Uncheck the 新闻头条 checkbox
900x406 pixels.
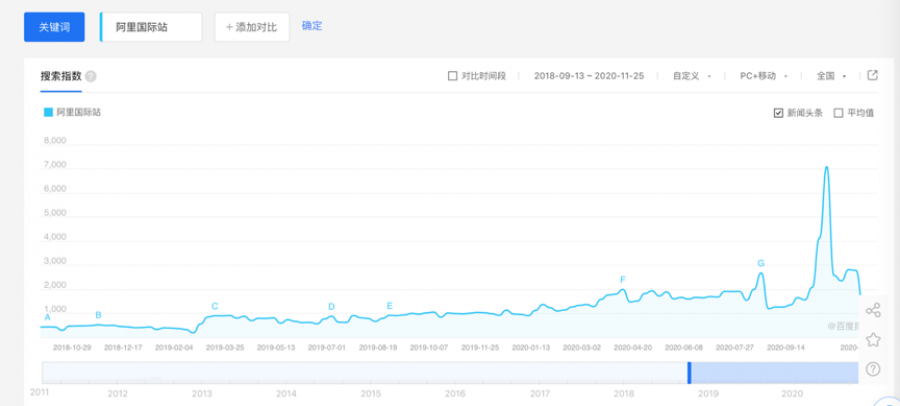click(x=778, y=113)
